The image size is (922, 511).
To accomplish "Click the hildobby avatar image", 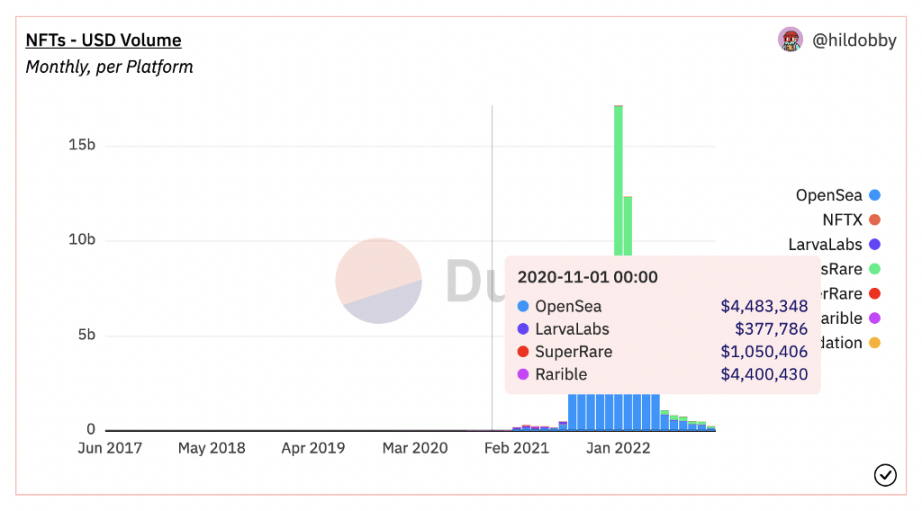I will point(790,40).
